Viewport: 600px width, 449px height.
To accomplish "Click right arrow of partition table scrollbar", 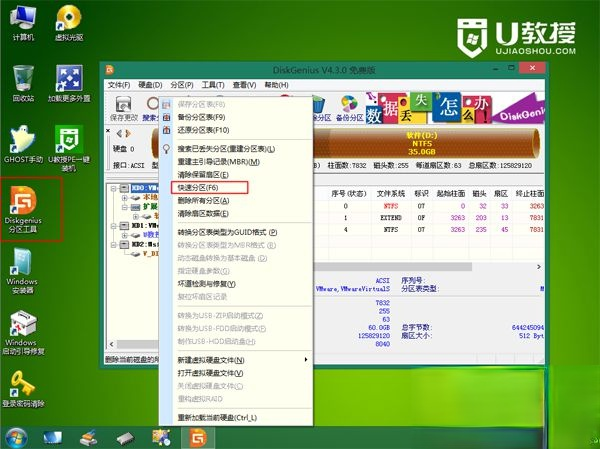I will [x=539, y=266].
